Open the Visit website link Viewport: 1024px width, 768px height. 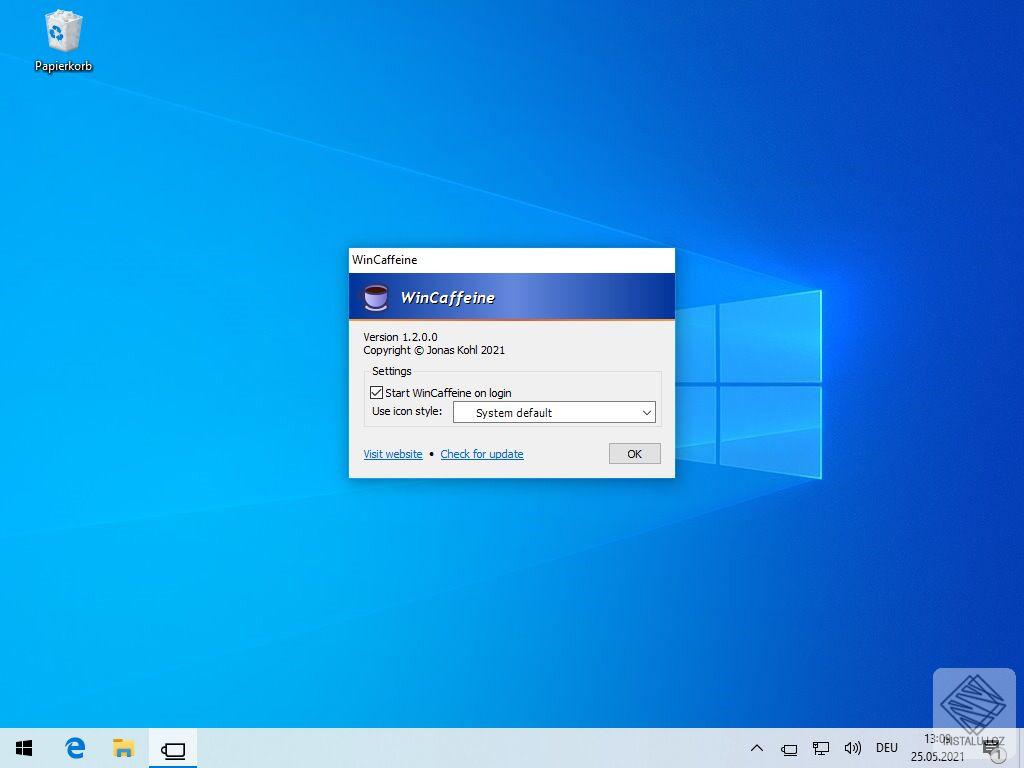pos(393,454)
